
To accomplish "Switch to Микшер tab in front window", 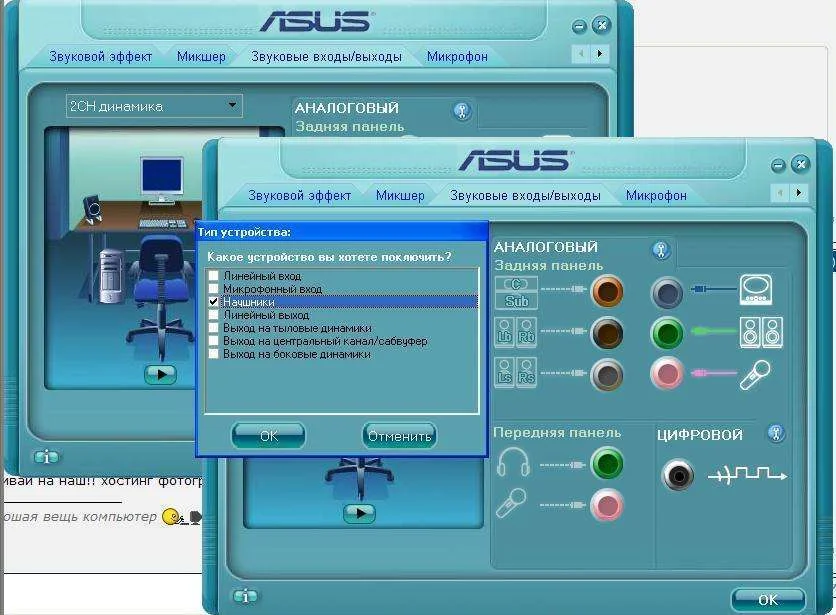I will click(x=400, y=195).
